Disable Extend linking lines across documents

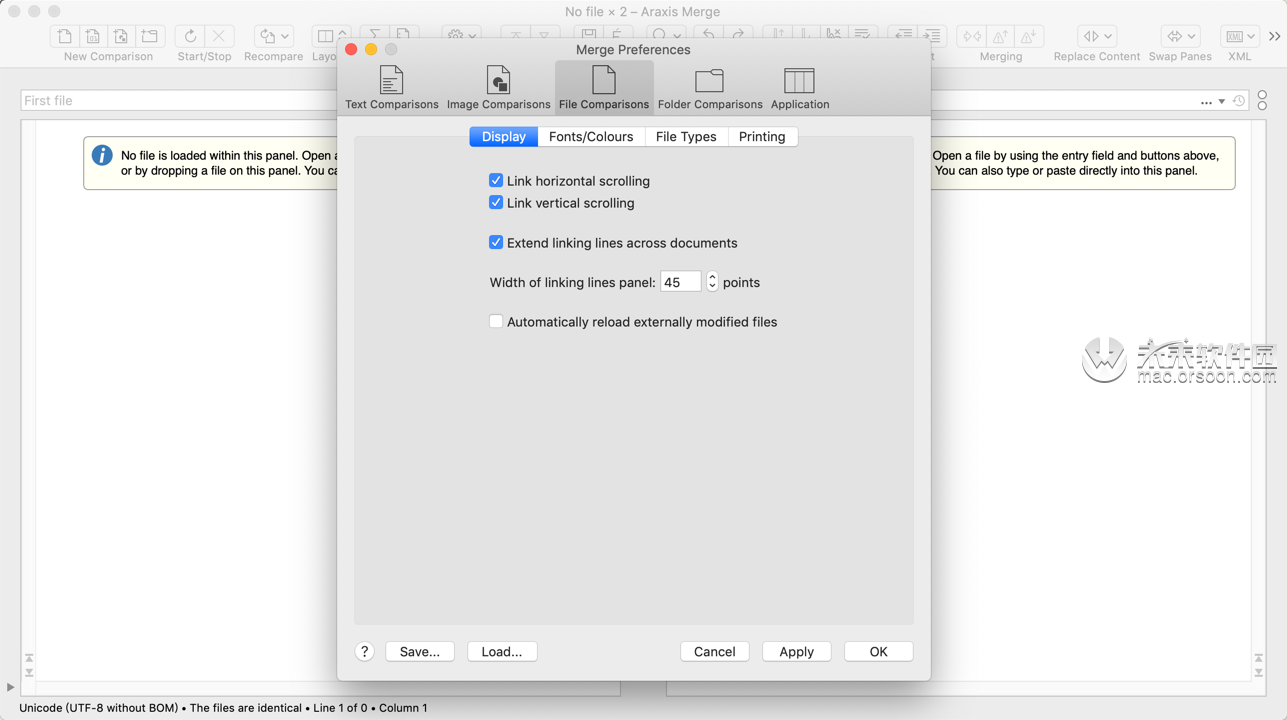tap(496, 242)
